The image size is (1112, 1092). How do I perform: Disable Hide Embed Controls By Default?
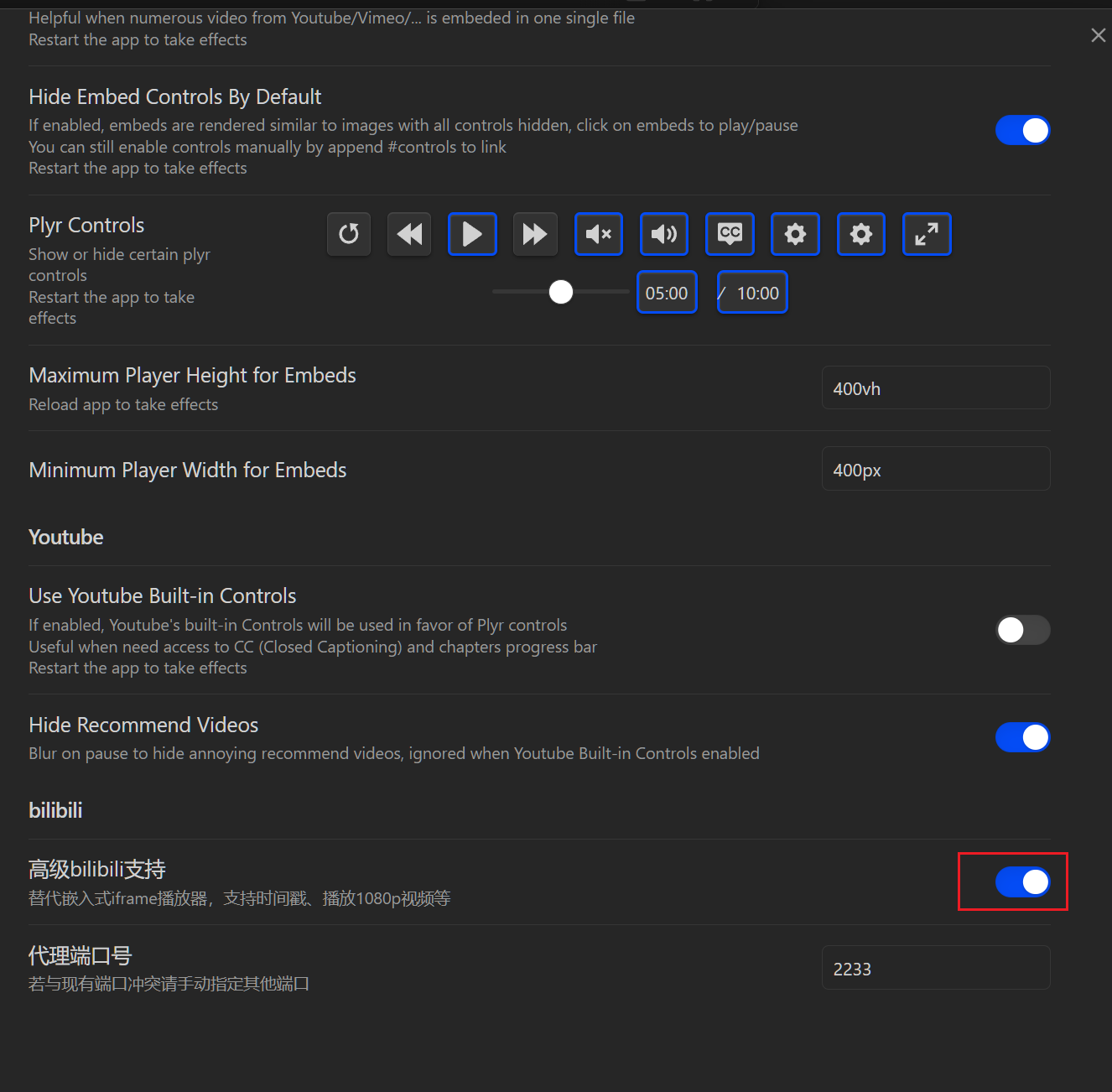pyautogui.click(x=1022, y=130)
